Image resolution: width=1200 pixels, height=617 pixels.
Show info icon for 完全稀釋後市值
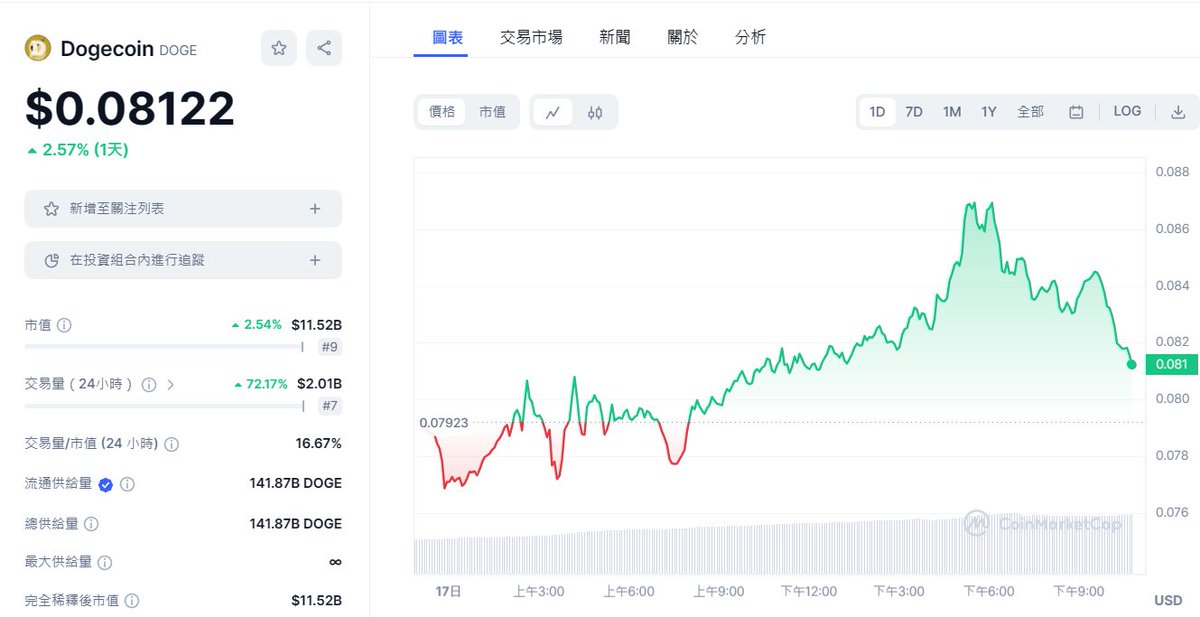pos(132,601)
